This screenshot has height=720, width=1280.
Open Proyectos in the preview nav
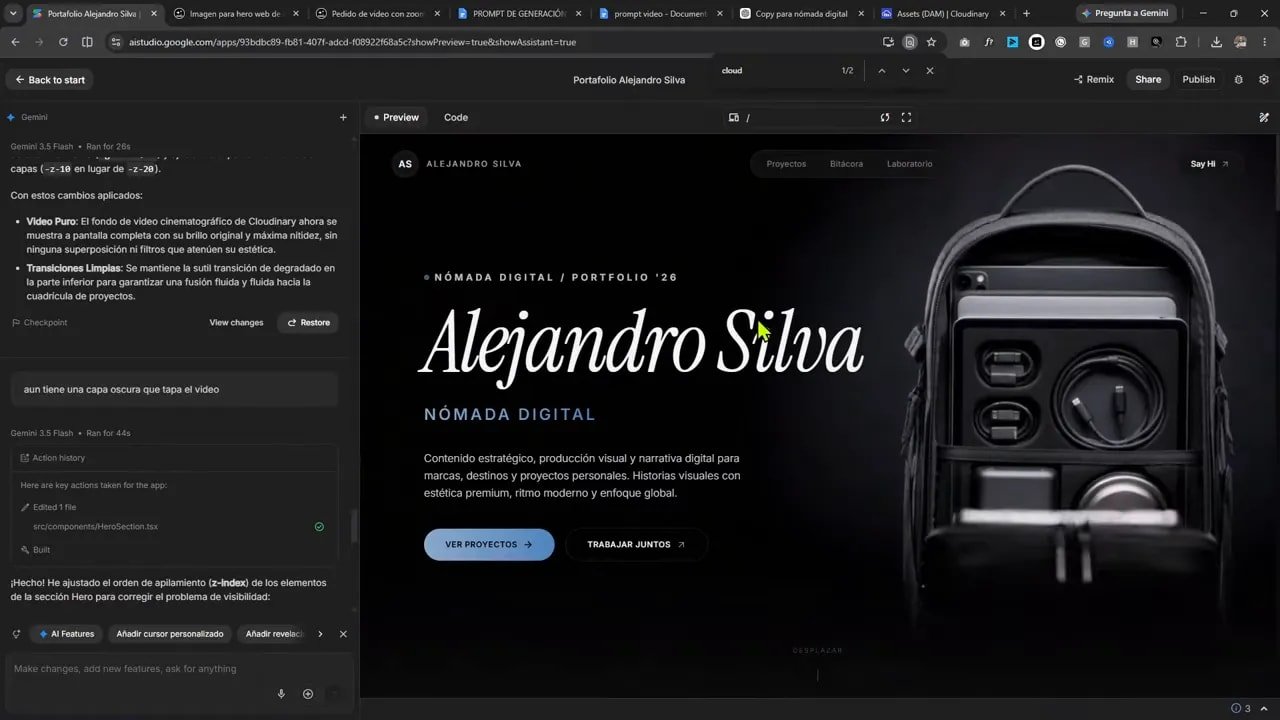[786, 164]
